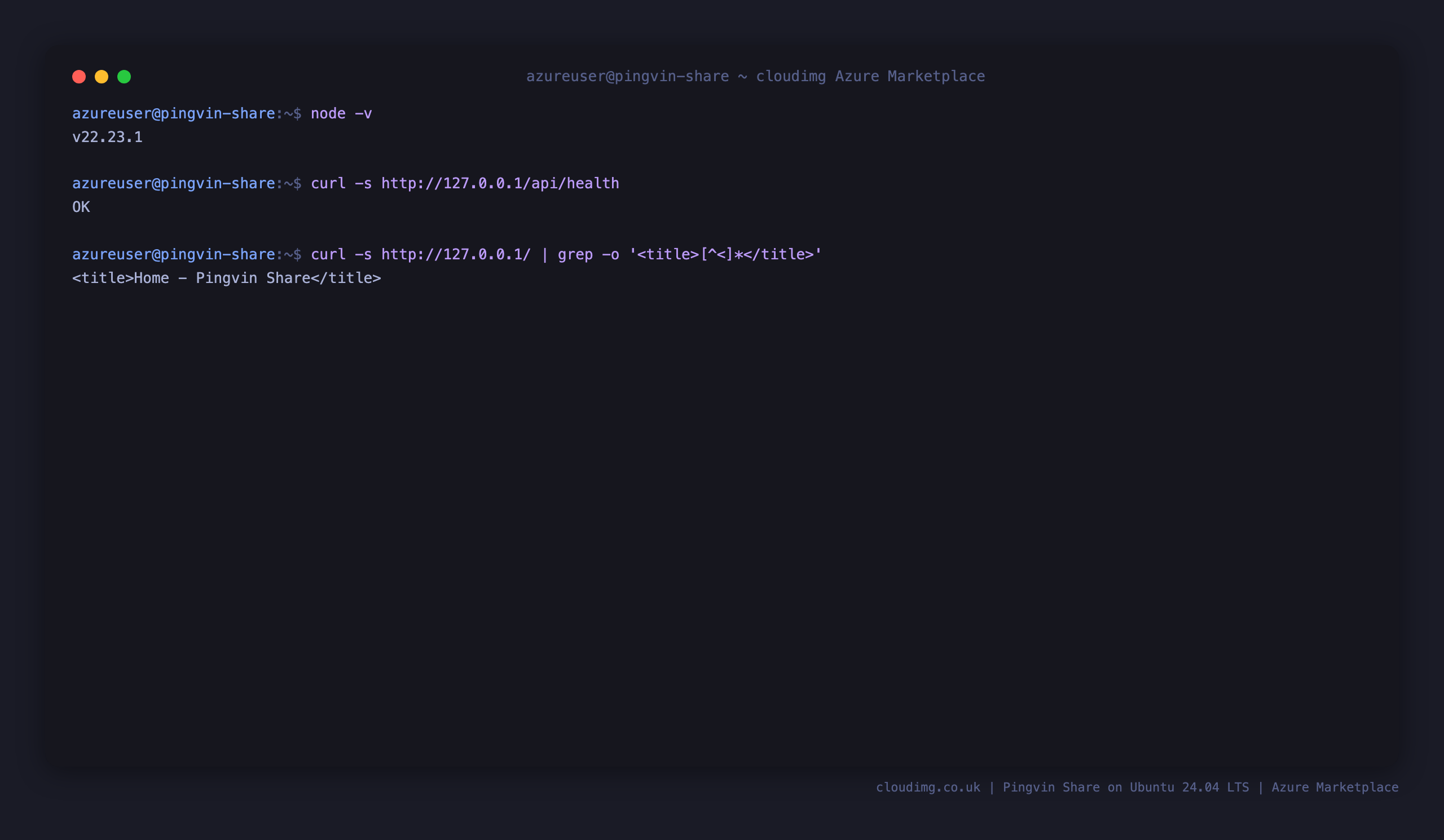The width and height of the screenshot is (1444, 840).
Task: Click the yellow minimize window dot
Action: click(x=102, y=77)
